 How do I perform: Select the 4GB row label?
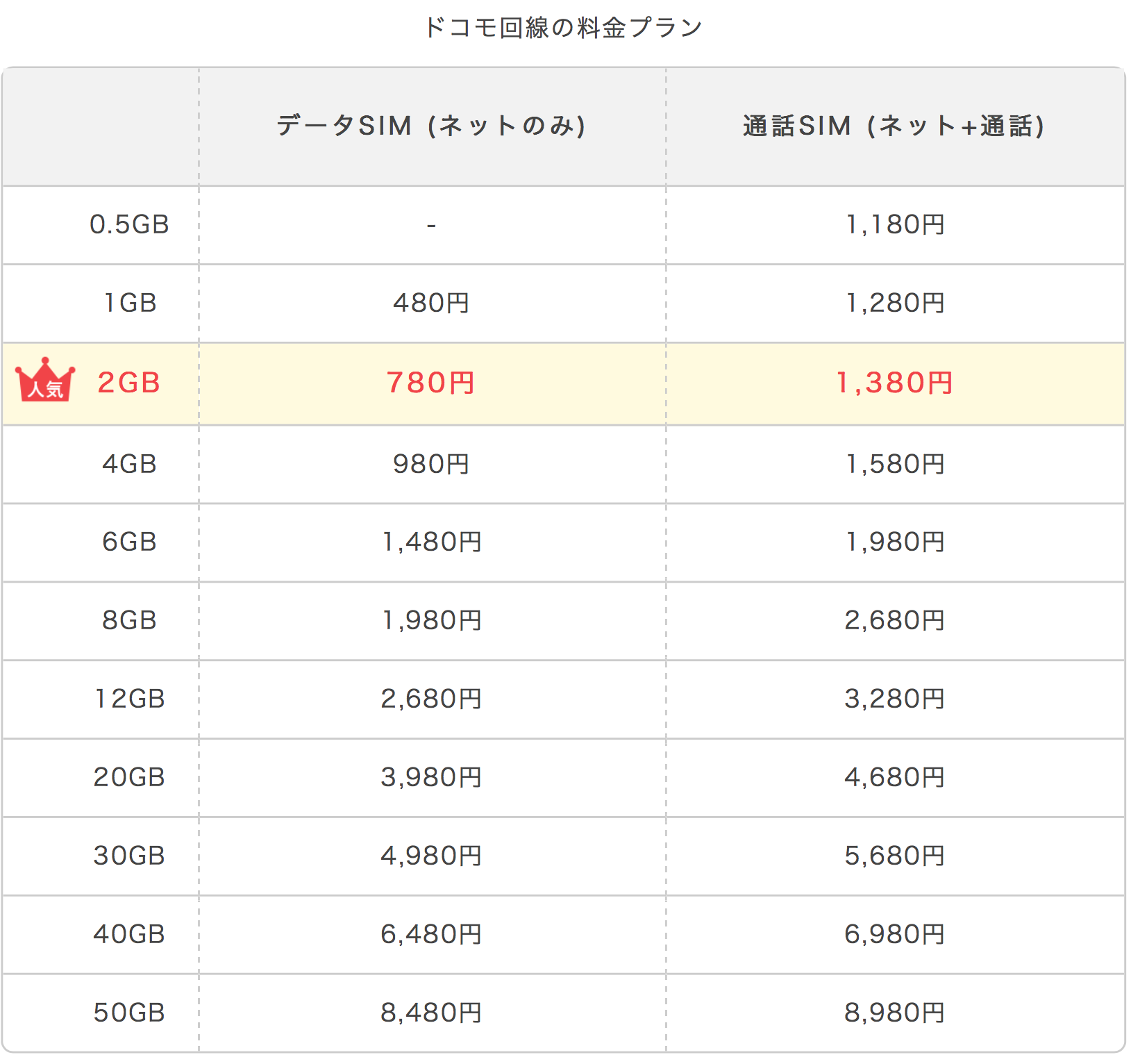pyautogui.click(x=130, y=464)
